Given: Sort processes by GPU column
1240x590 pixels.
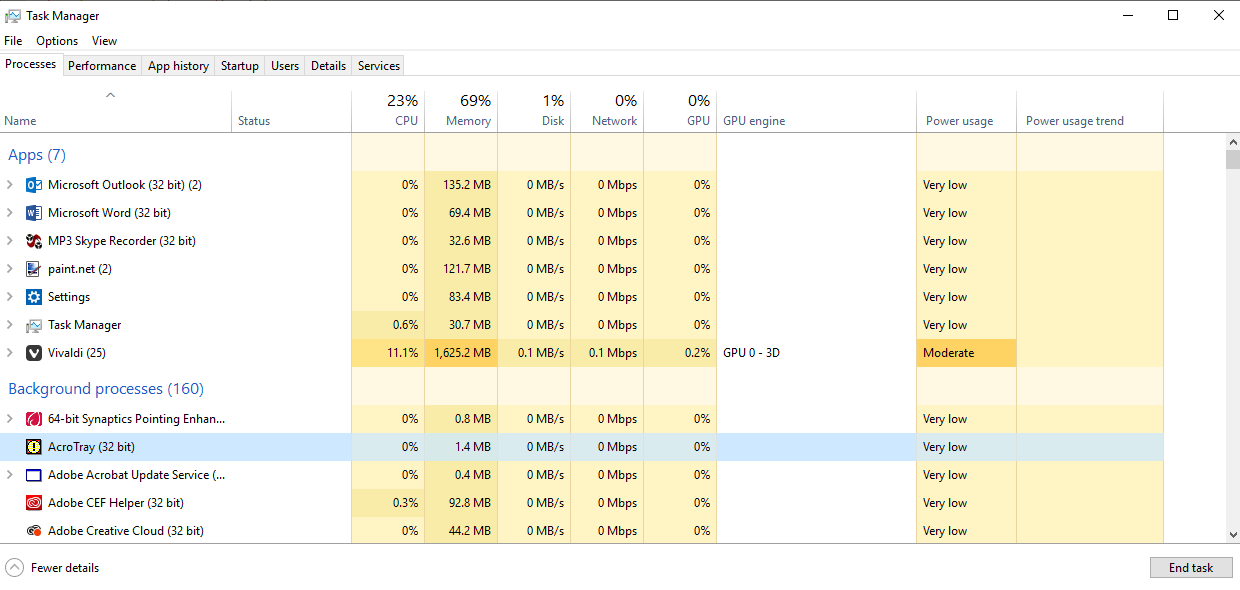Looking at the screenshot, I should (x=680, y=112).
